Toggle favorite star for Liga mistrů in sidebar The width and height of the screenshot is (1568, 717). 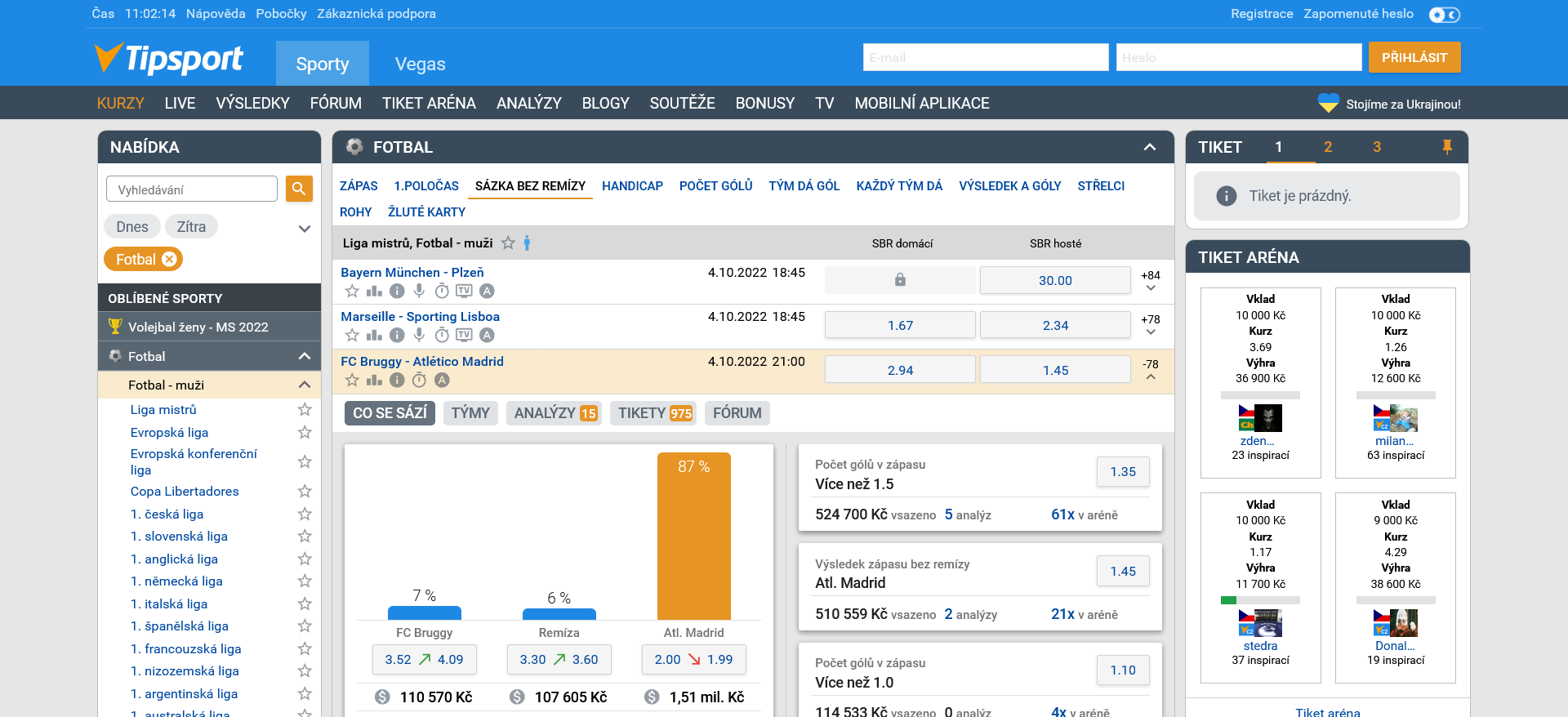(x=305, y=409)
